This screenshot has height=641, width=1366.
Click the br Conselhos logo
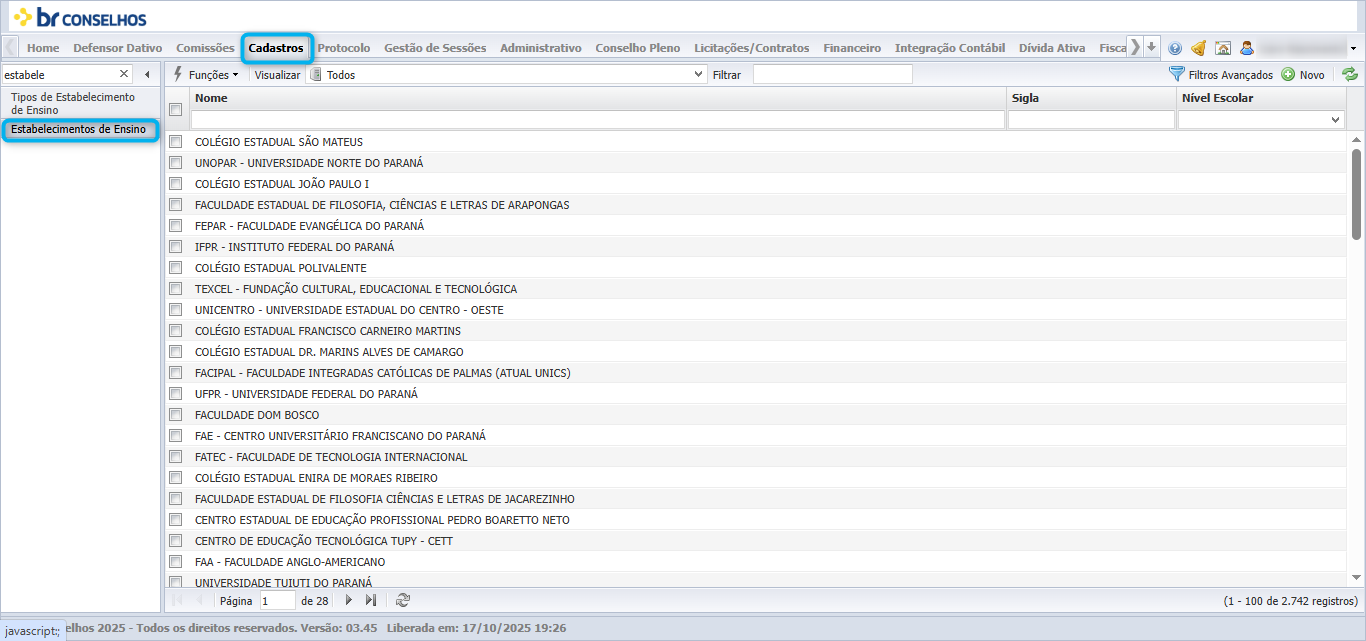point(79,17)
